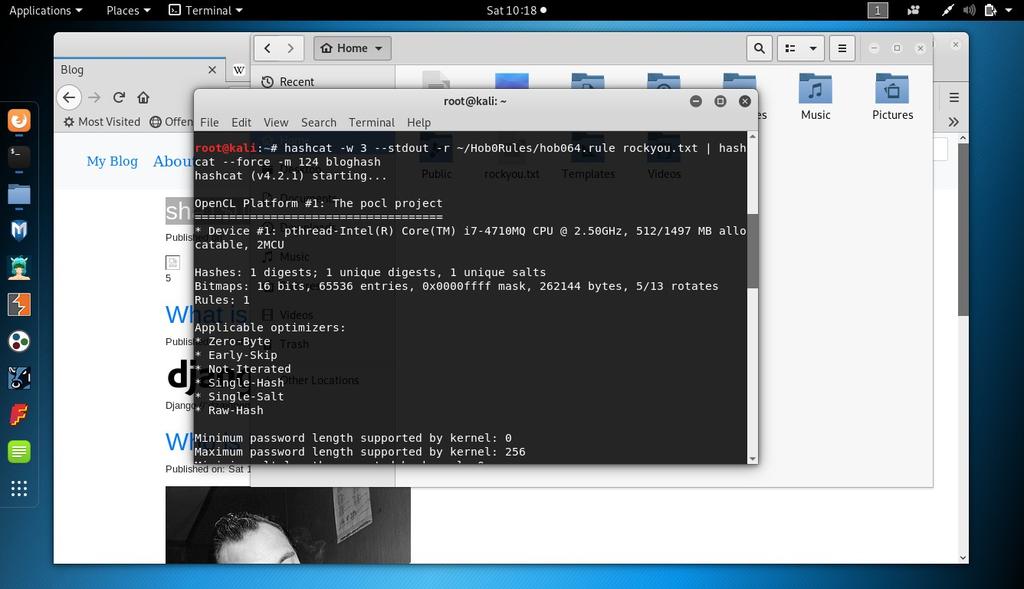Maximize the terminal window
This screenshot has height=589, width=1024.
(x=720, y=101)
